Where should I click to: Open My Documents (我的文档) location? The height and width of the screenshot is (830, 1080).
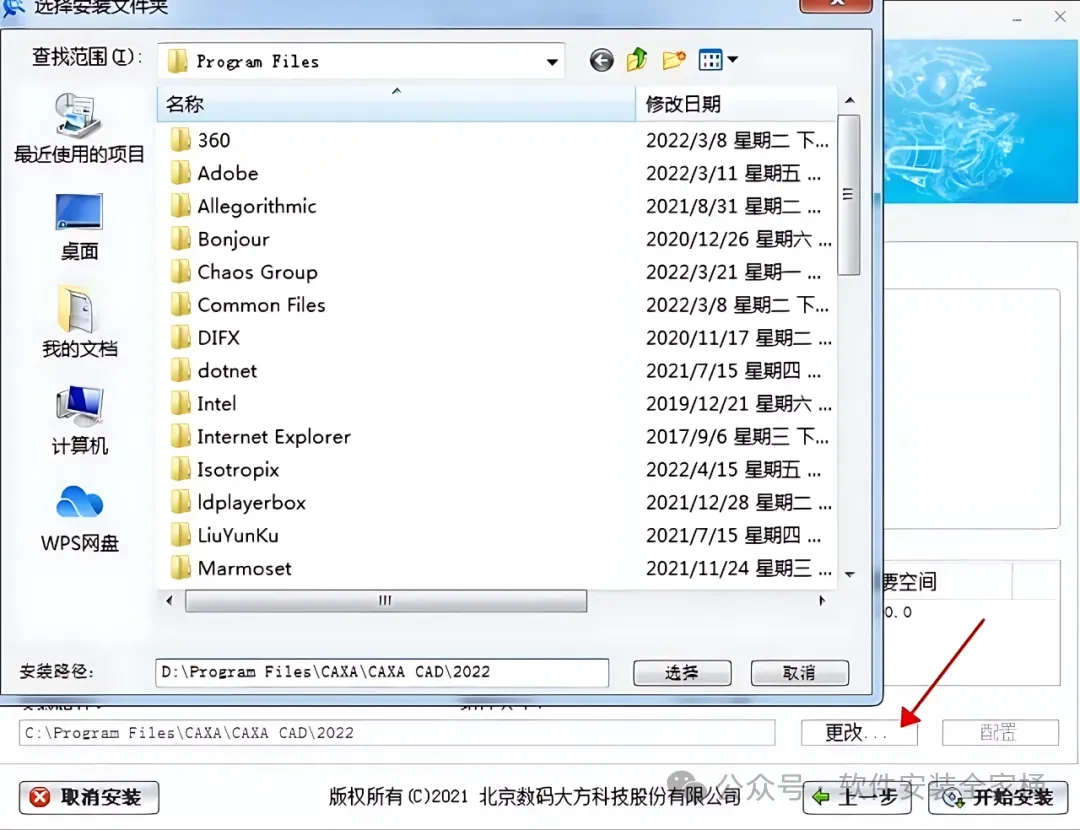point(79,322)
